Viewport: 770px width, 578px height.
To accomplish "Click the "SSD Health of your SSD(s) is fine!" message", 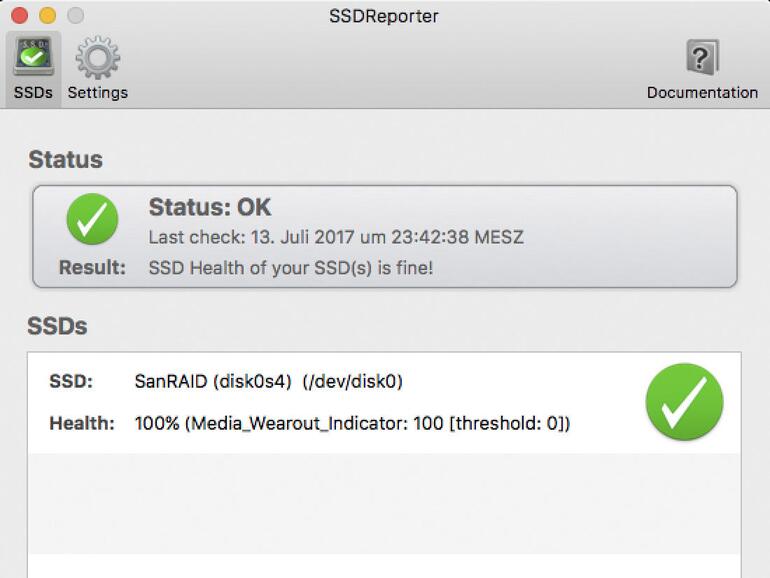I will point(290,268).
